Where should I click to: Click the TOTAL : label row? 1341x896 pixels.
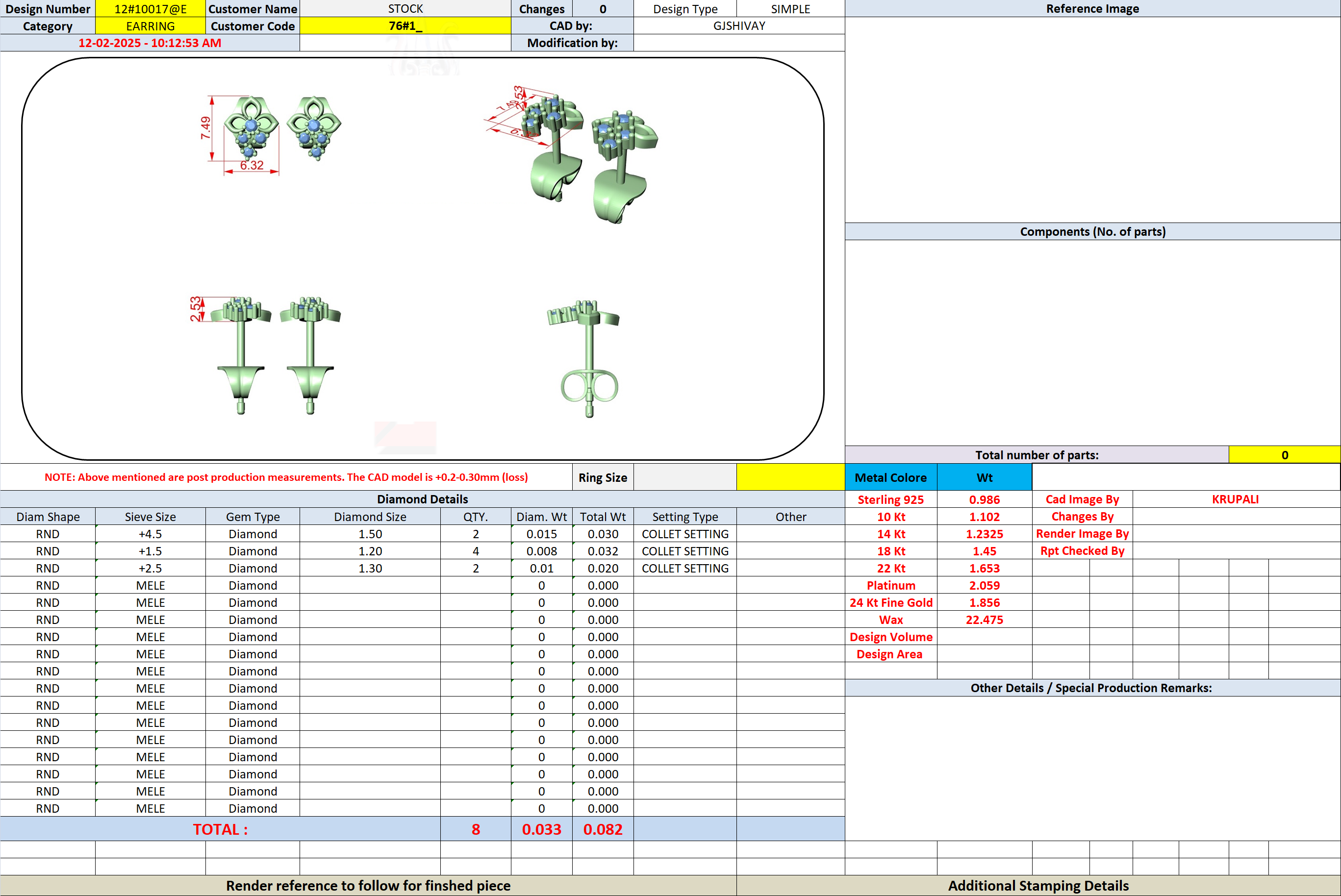220,828
